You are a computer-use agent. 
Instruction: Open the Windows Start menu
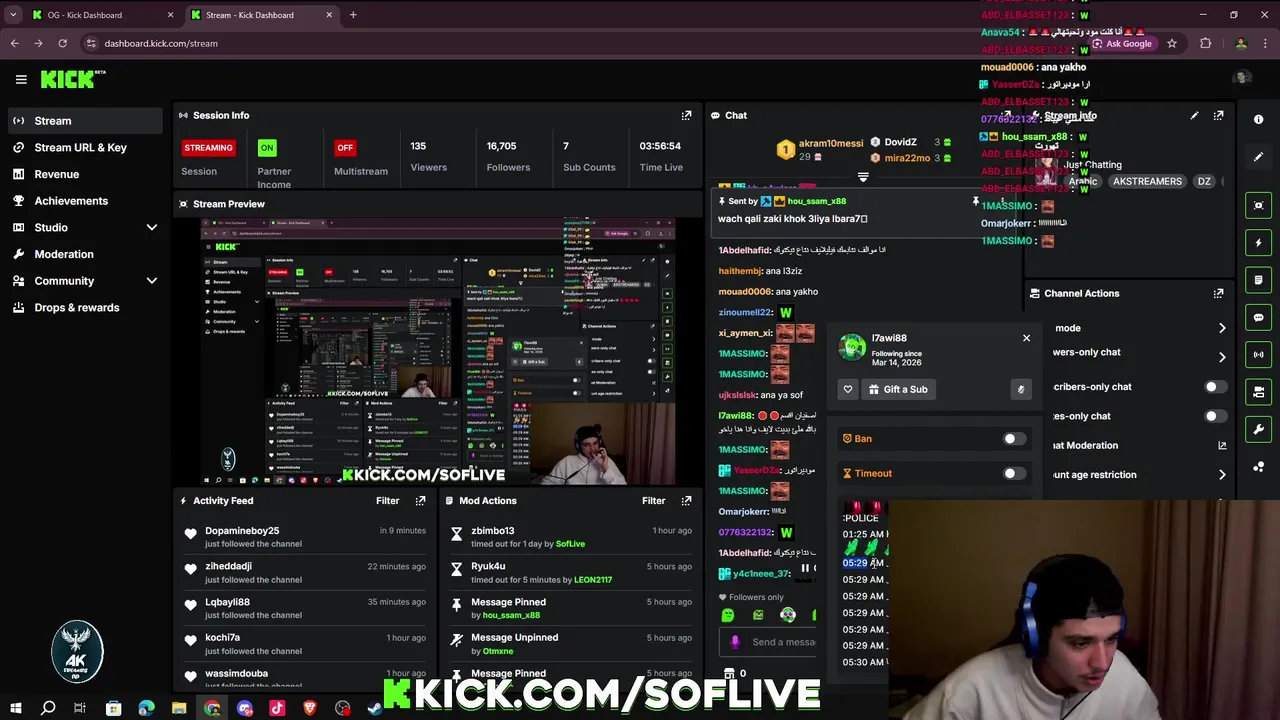click(15, 708)
